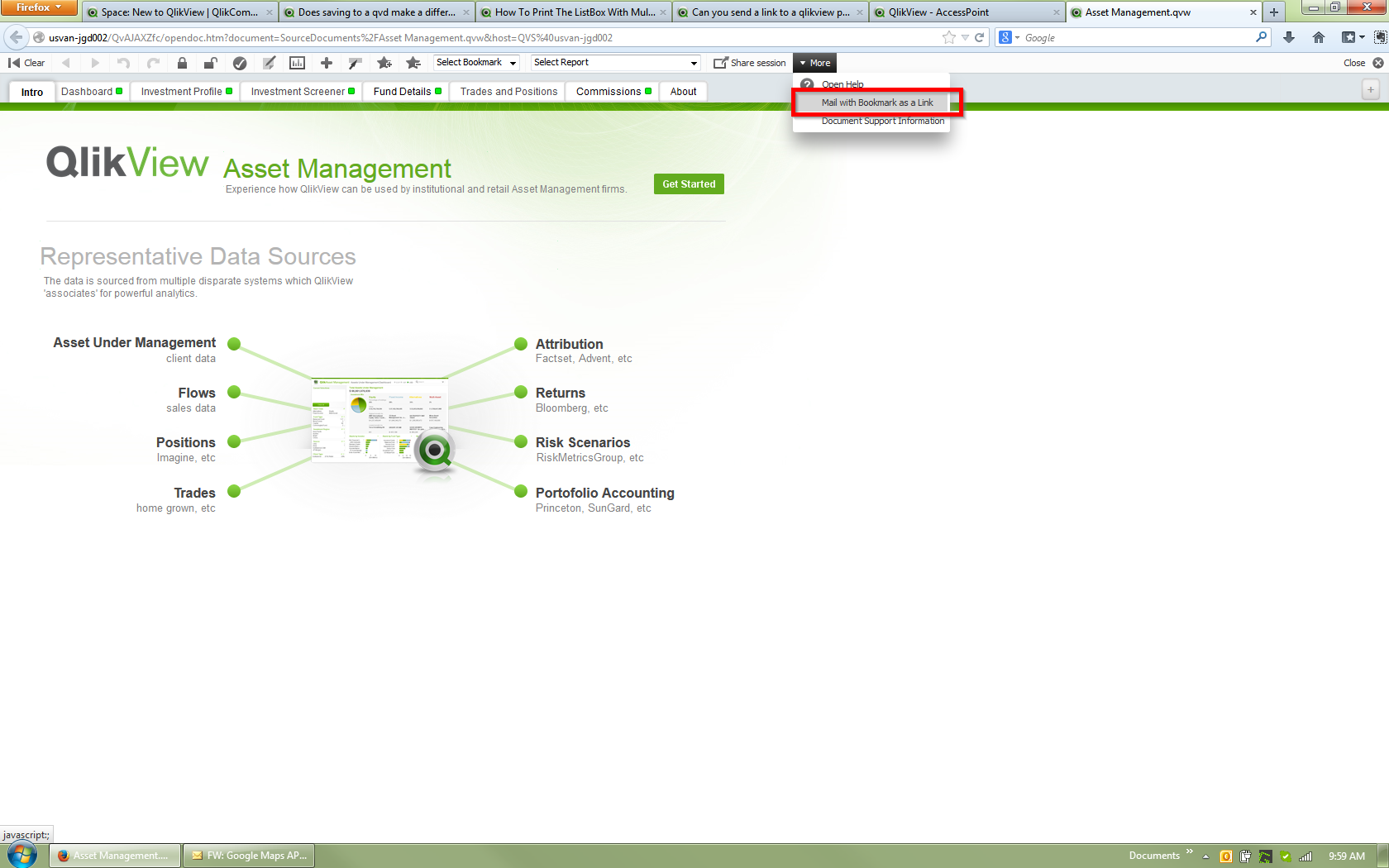The image size is (1389, 868).
Task: Click the dashboard preview thumbnail image
Action: [x=380, y=421]
